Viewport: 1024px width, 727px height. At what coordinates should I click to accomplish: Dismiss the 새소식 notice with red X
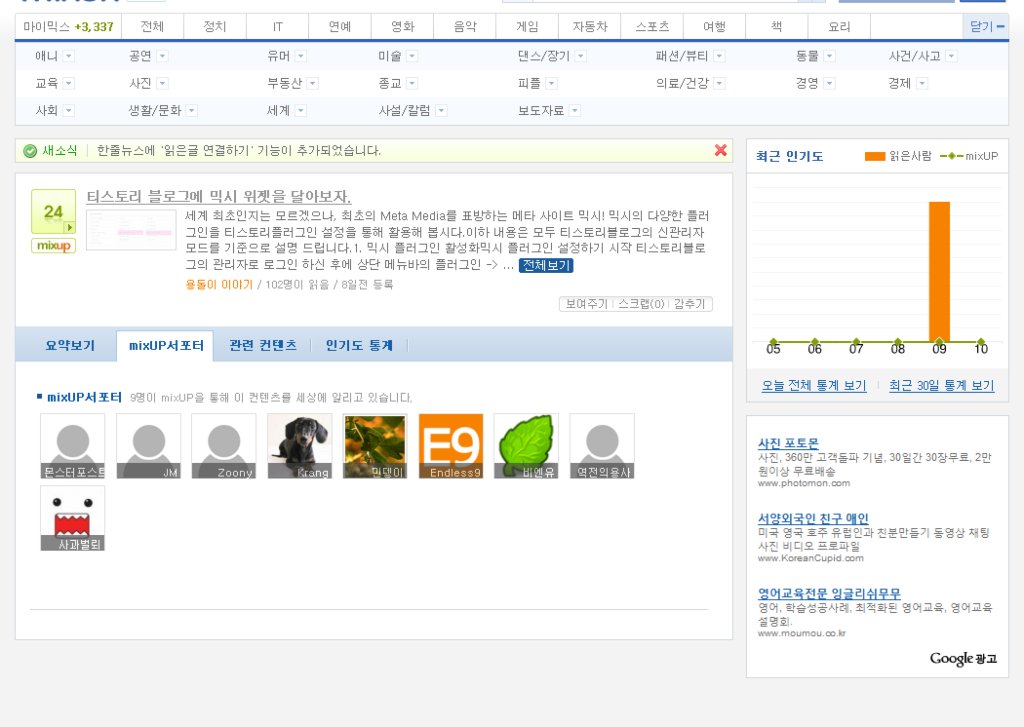pos(720,150)
